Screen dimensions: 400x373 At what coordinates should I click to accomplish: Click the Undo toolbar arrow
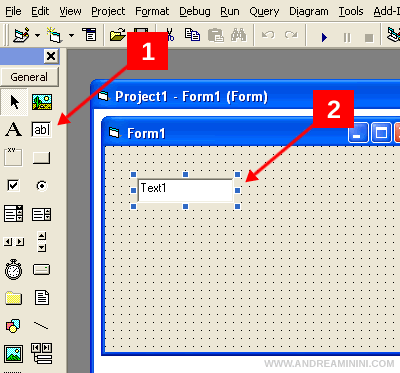pos(268,35)
